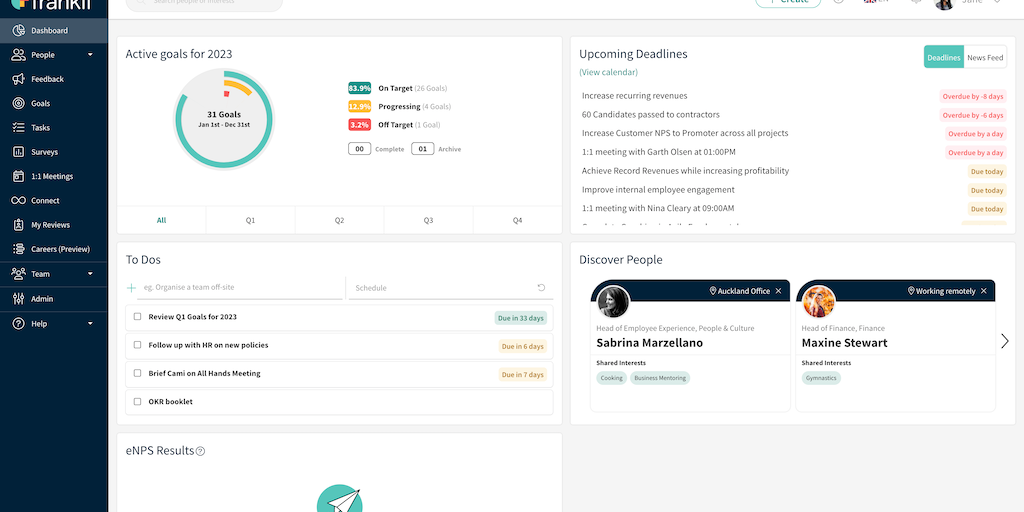Mark OKR booklet to-do as done
Viewport: 1024px width, 512px height.
[x=138, y=402]
